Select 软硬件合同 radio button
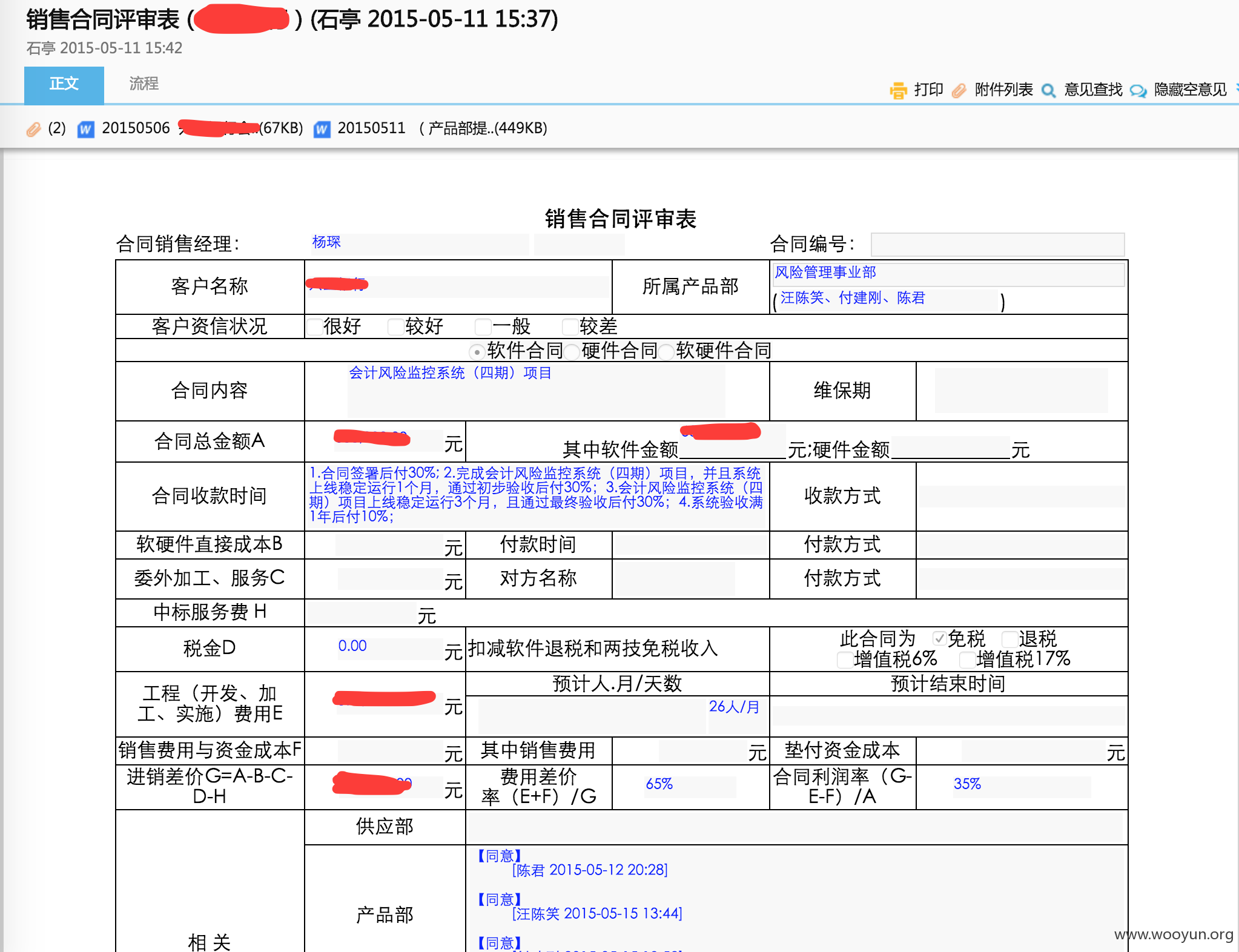 (666, 351)
